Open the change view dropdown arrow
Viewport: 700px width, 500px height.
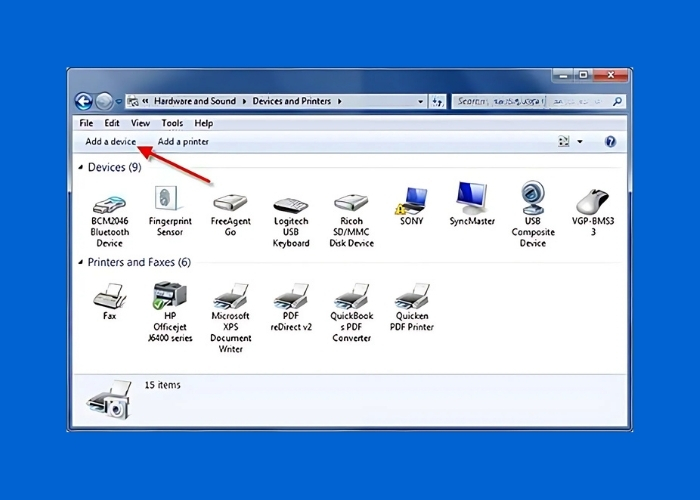(580, 142)
